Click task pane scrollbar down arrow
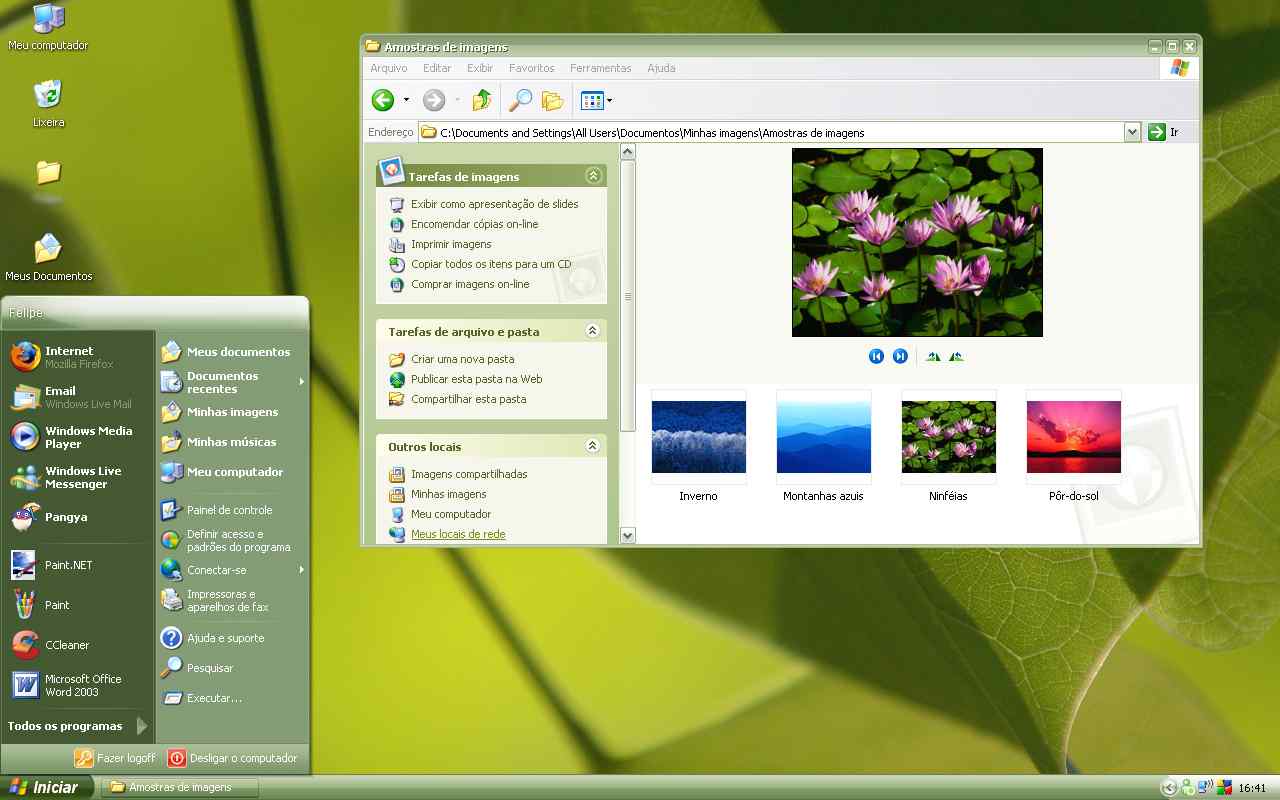This screenshot has height=800, width=1280. pos(628,535)
